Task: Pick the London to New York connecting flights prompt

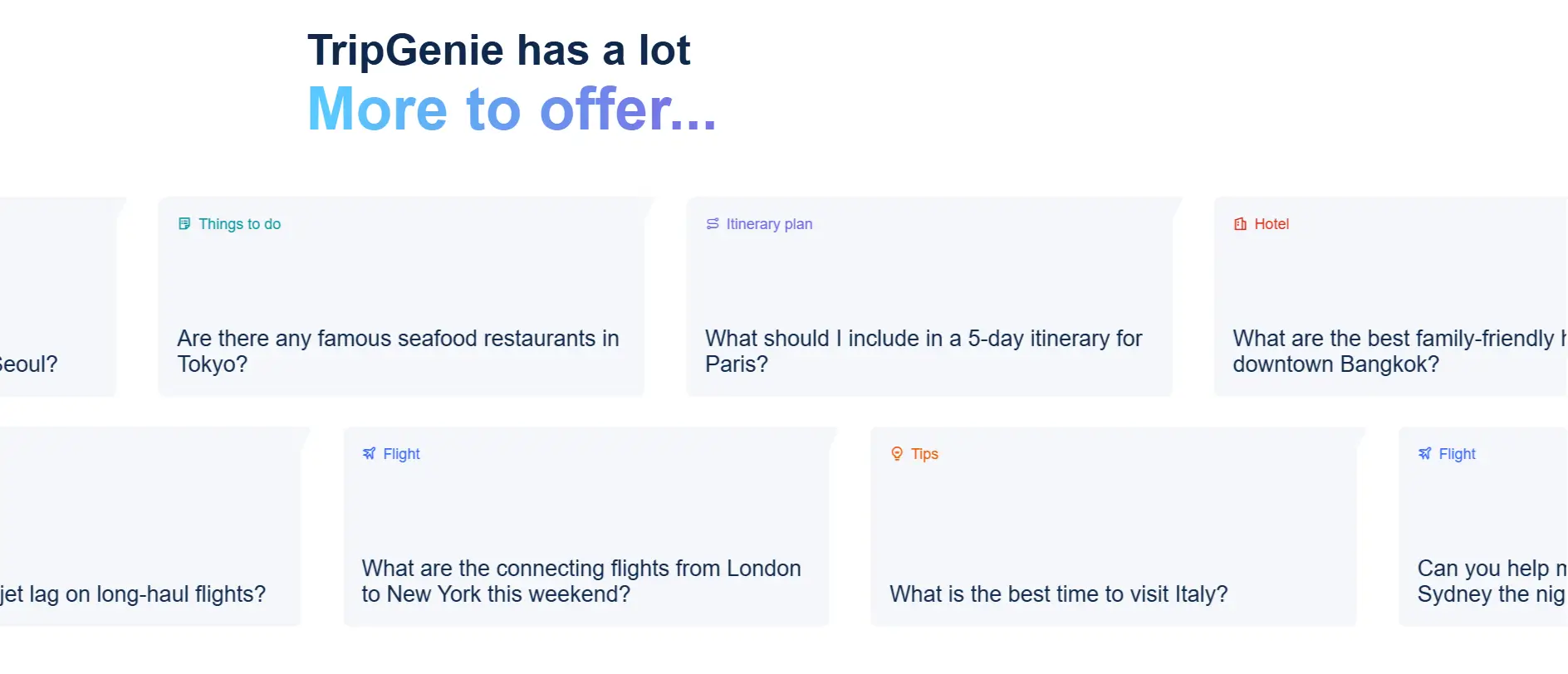Action: [581, 581]
